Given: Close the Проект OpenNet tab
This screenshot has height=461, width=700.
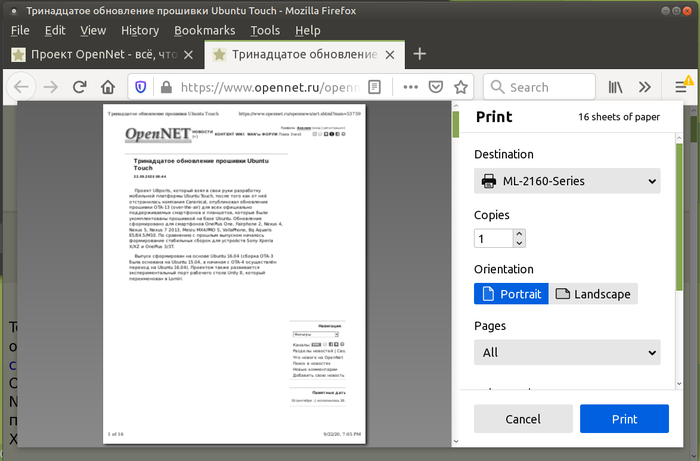Looking at the screenshot, I should tap(188, 54).
